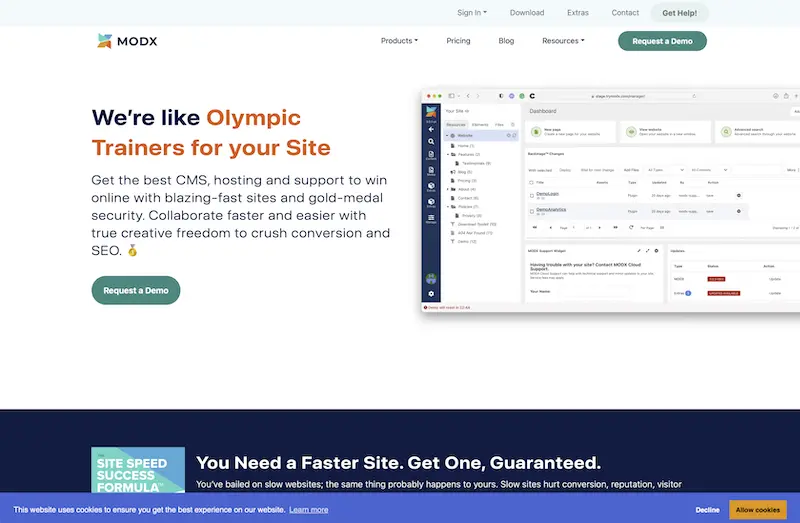
Task: Click the gear icon in the MODX Support Widget
Action: pyautogui.click(x=656, y=251)
